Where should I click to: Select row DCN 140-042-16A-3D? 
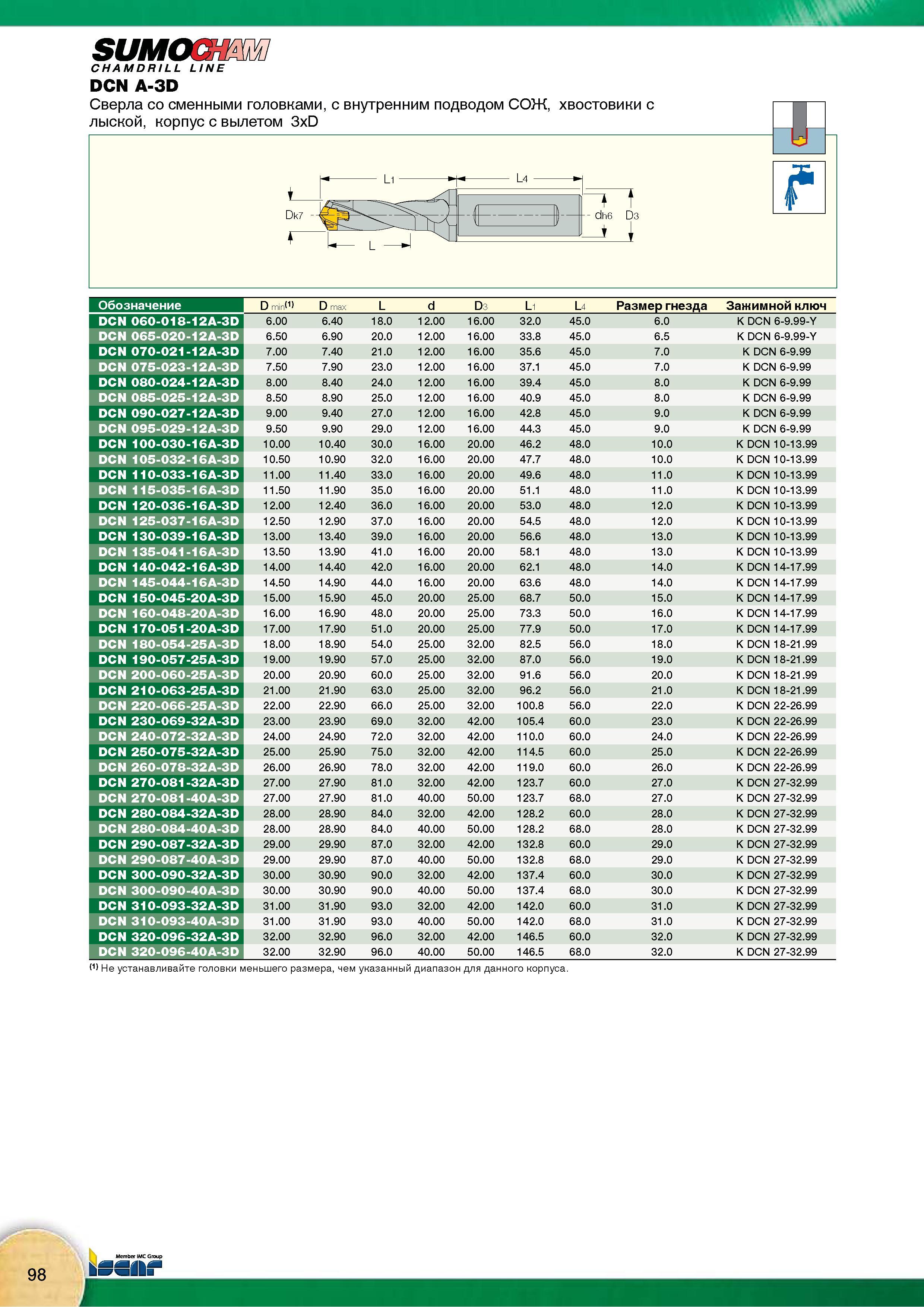[x=462, y=567]
